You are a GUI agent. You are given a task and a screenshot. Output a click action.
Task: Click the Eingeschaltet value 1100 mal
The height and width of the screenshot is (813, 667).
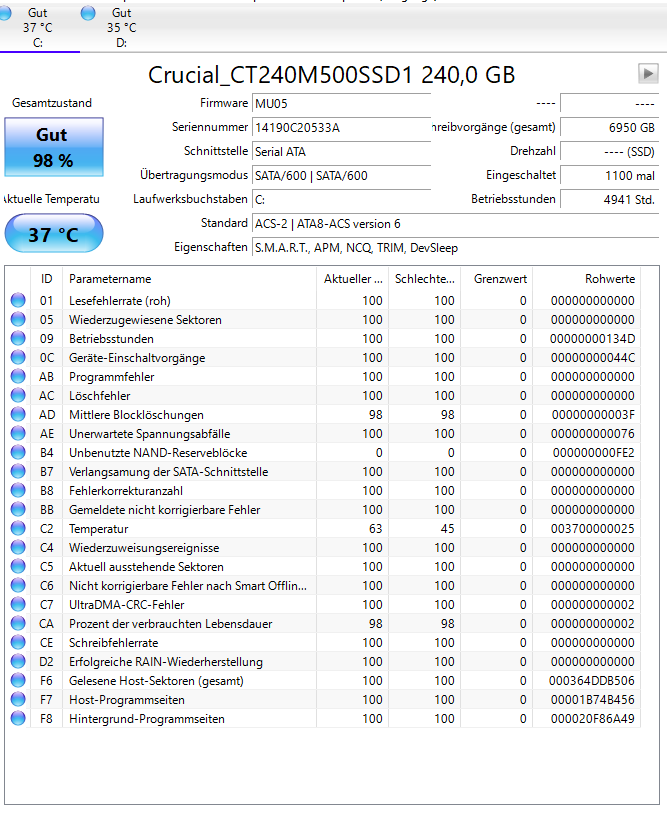point(609,176)
